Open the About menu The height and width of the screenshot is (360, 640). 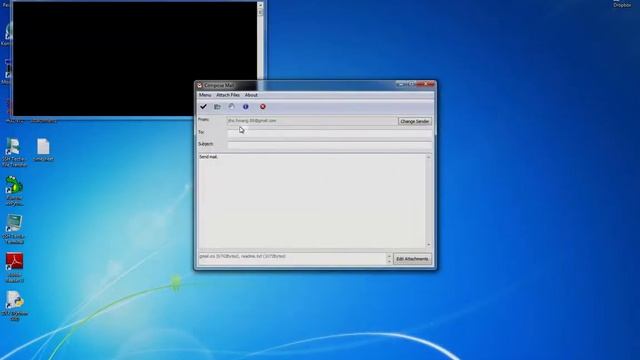251,95
